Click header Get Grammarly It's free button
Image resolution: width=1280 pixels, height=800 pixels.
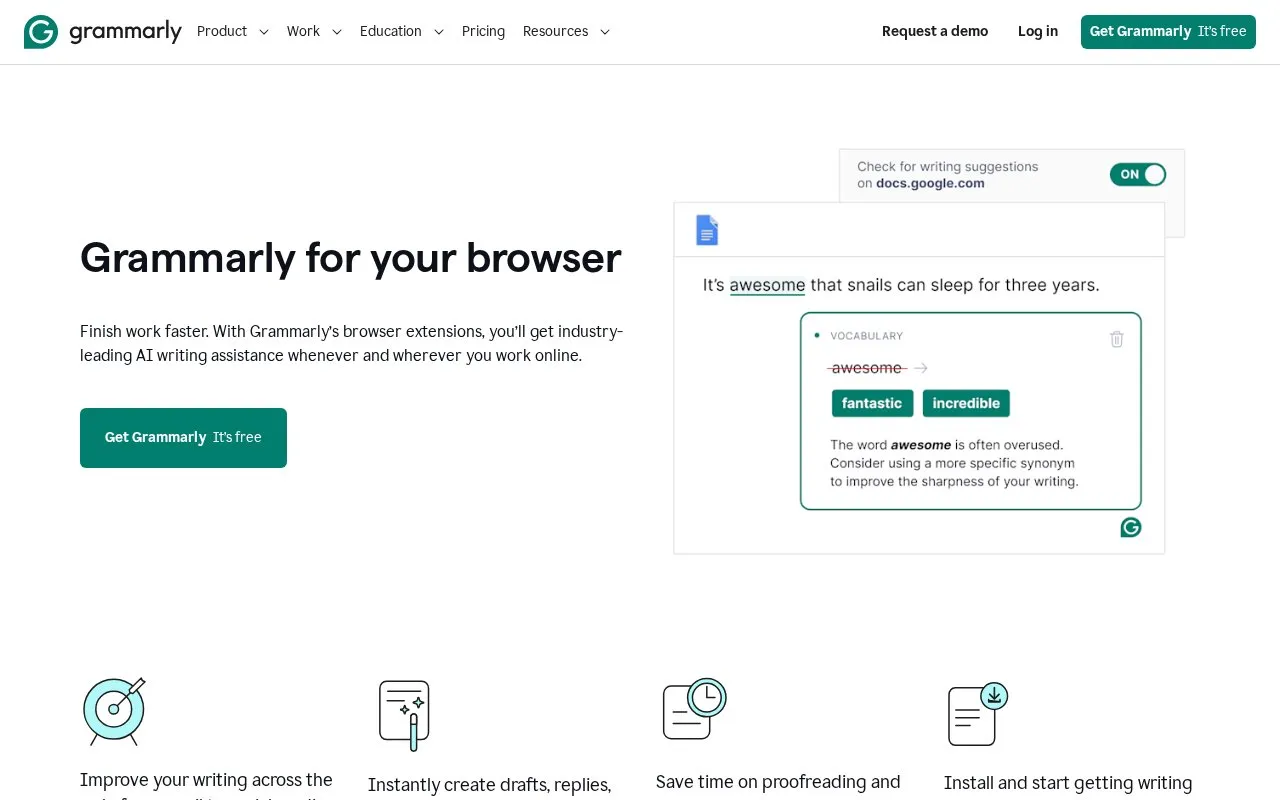coord(1168,32)
